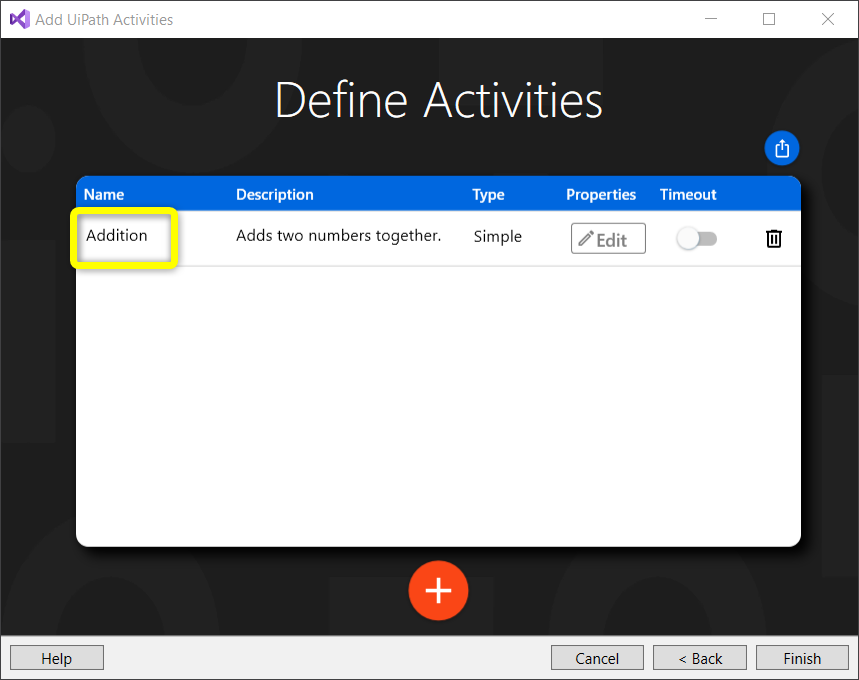The width and height of the screenshot is (859, 680).
Task: Click Finish to complete the wizard
Action: click(802, 657)
